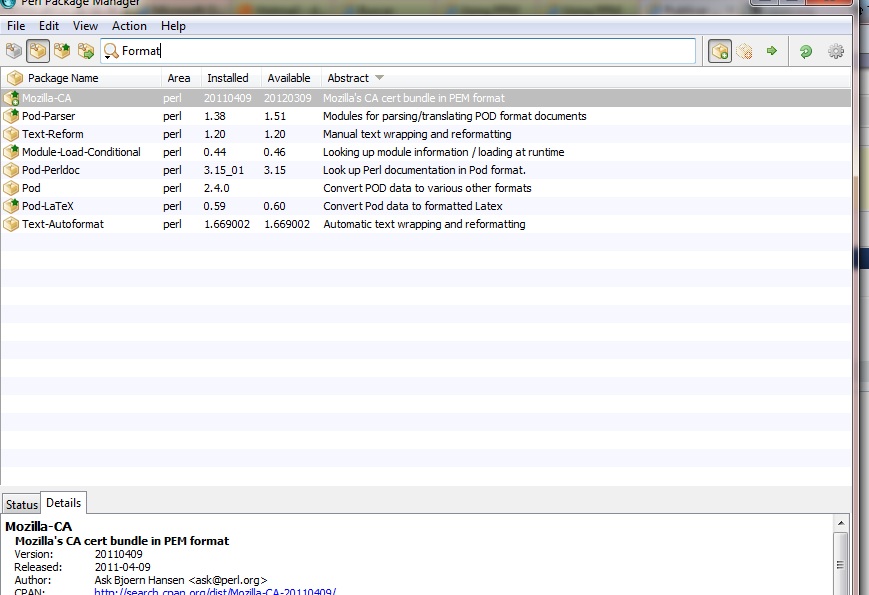Switch to the Details tab

pos(64,503)
